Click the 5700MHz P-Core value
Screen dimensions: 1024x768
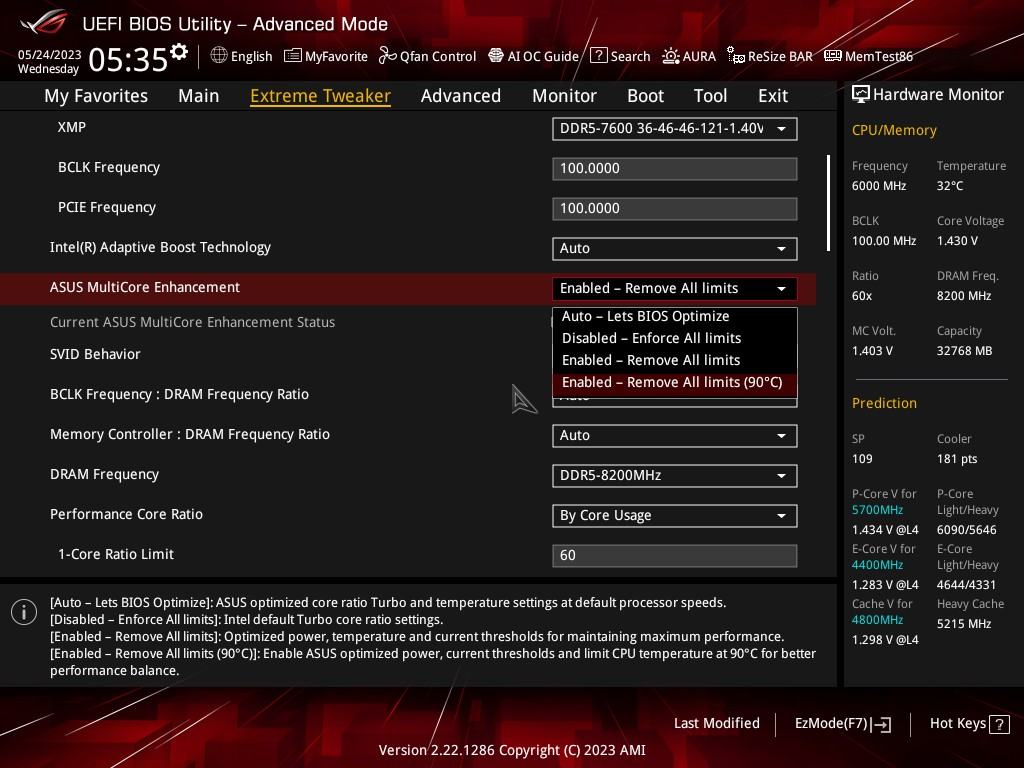(x=877, y=510)
